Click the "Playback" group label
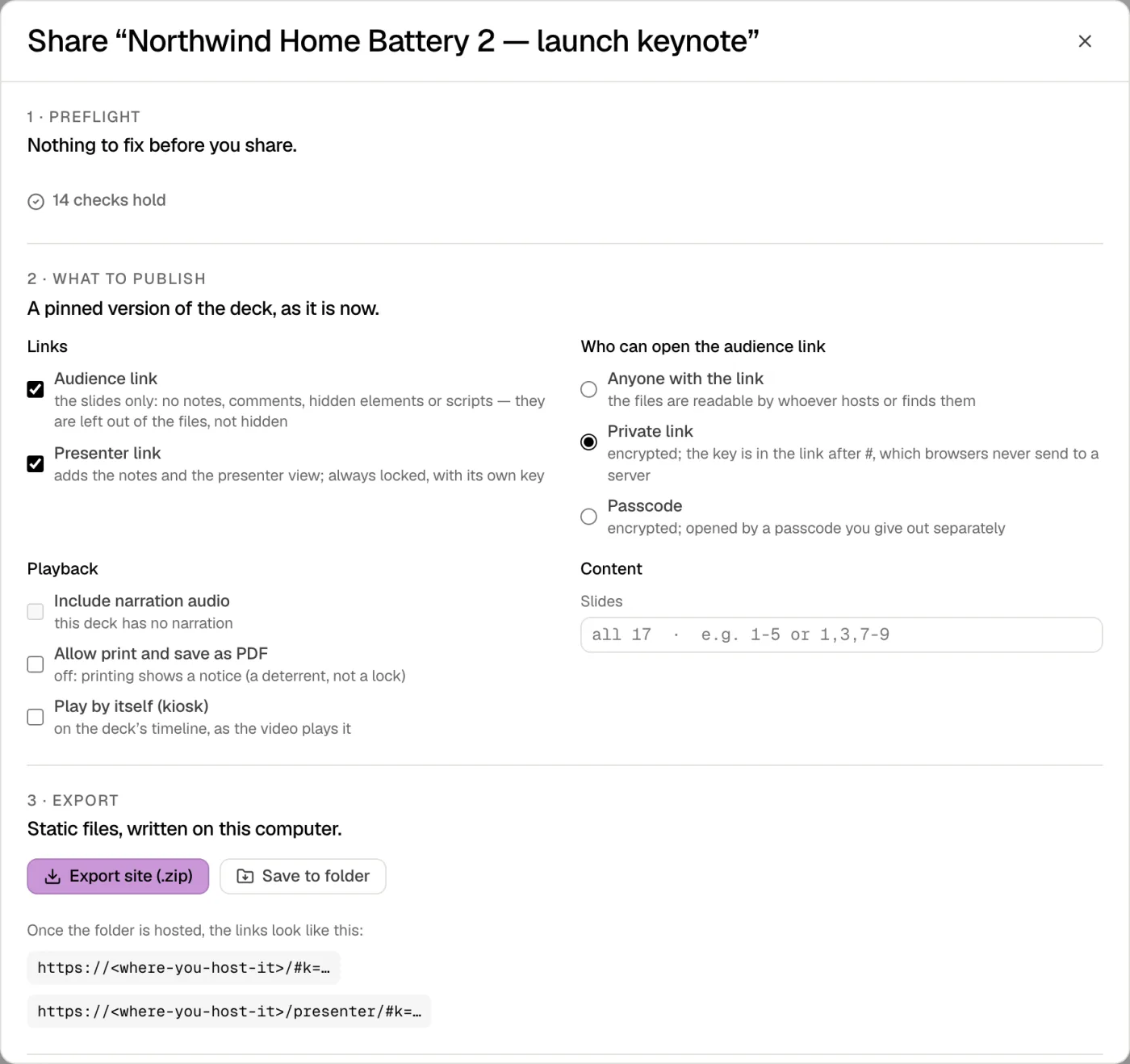 point(63,568)
